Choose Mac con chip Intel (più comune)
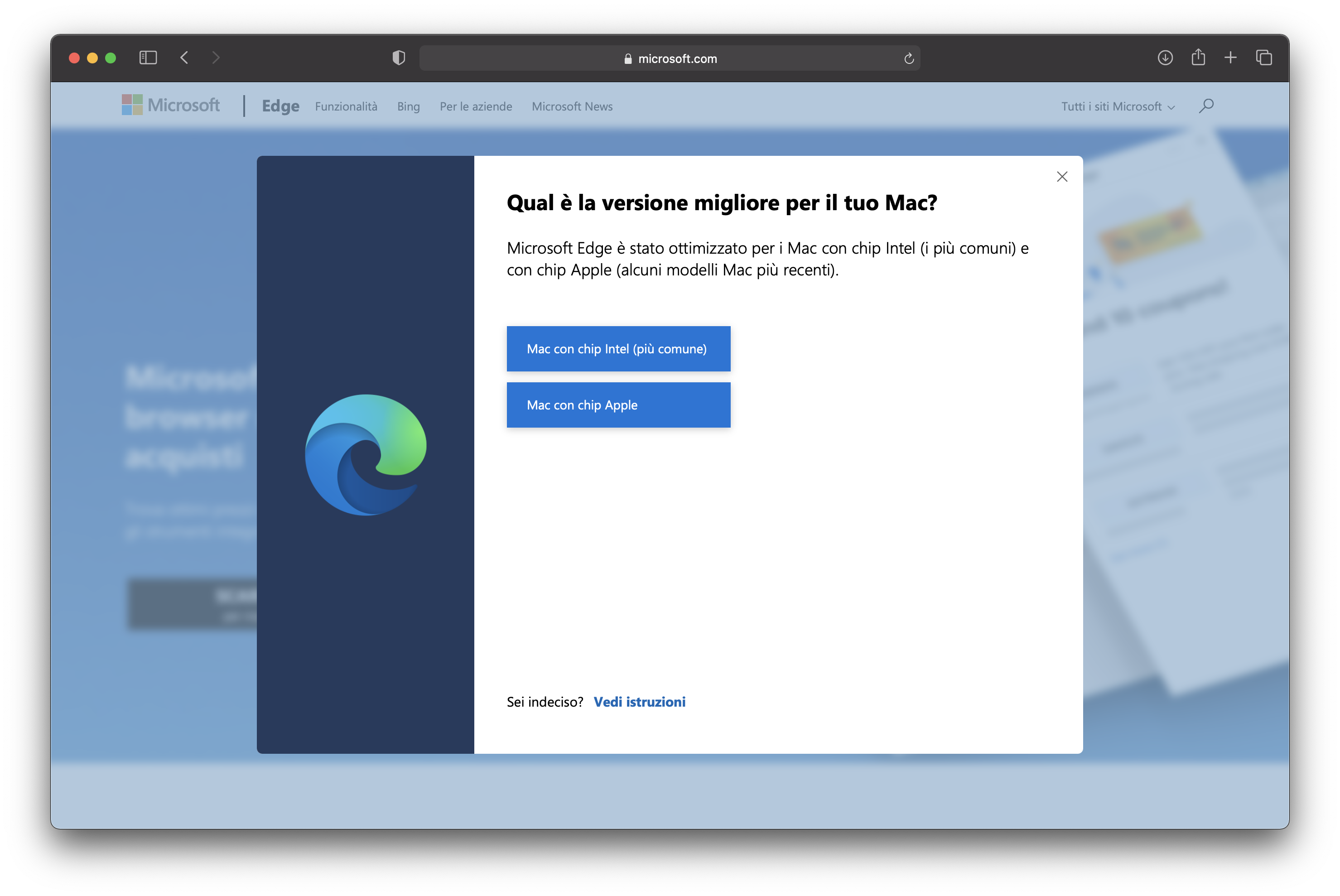This screenshot has width=1340, height=896. pyautogui.click(x=618, y=349)
